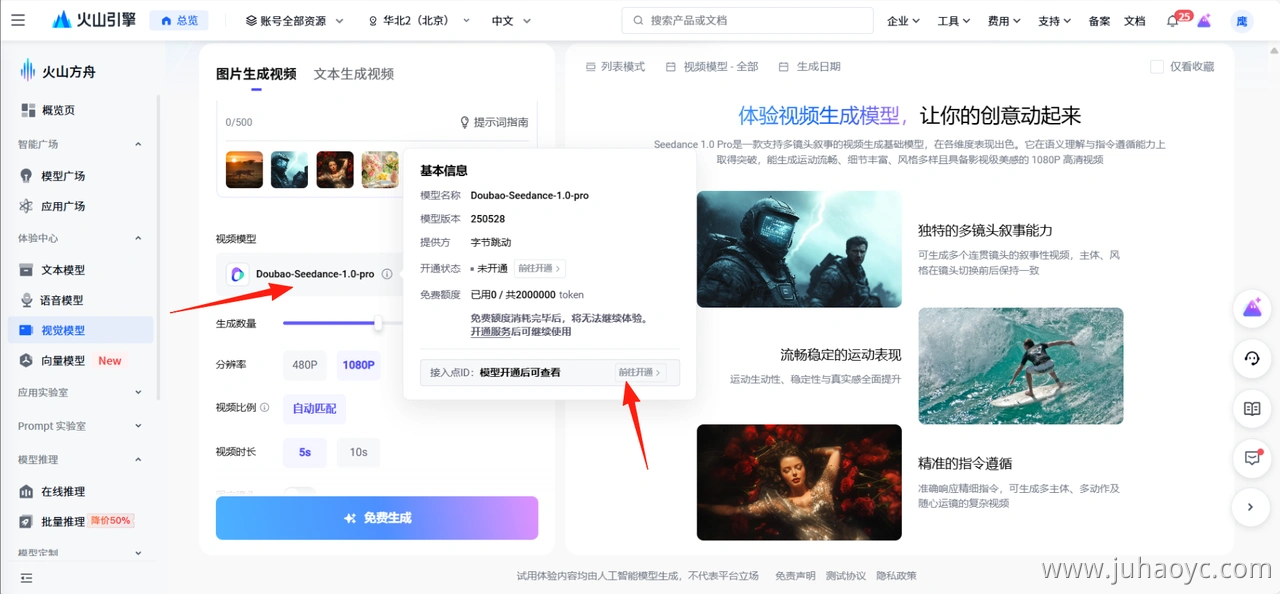
Task: Click the 开通服务 link in popup
Action: pos(490,331)
